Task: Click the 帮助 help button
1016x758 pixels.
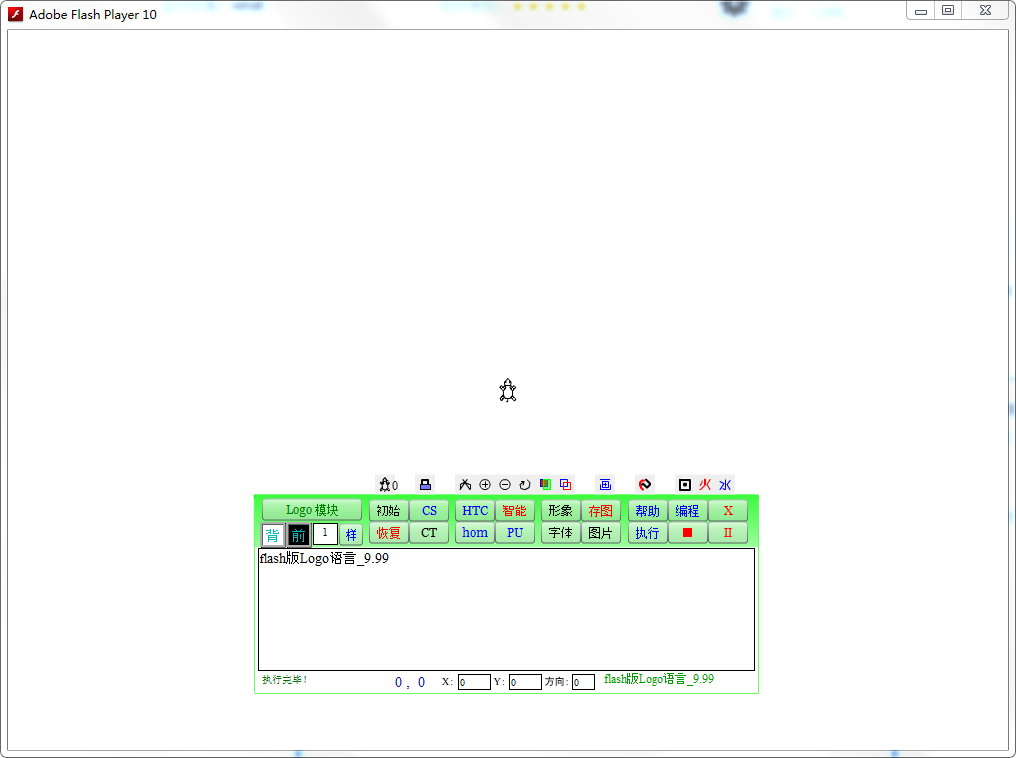Action: (647, 511)
